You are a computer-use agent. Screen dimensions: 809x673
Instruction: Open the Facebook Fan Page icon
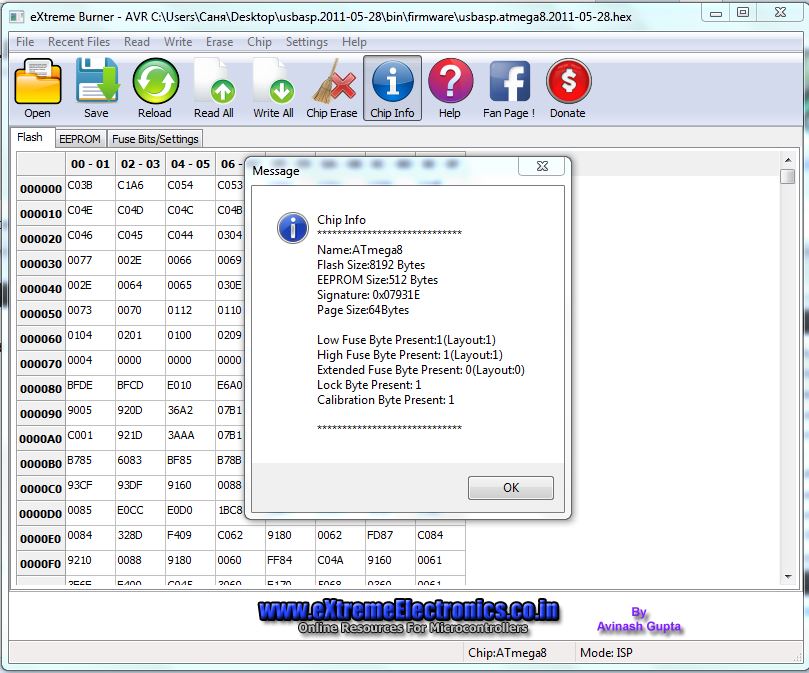pos(509,88)
